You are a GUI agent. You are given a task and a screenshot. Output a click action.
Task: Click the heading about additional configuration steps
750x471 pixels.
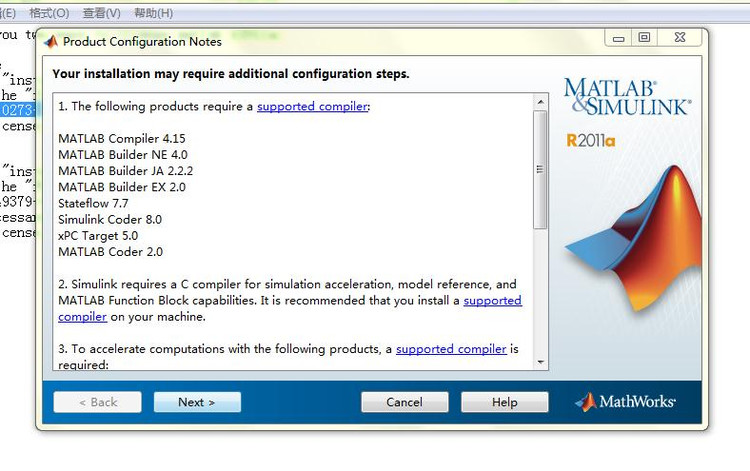coord(231,74)
